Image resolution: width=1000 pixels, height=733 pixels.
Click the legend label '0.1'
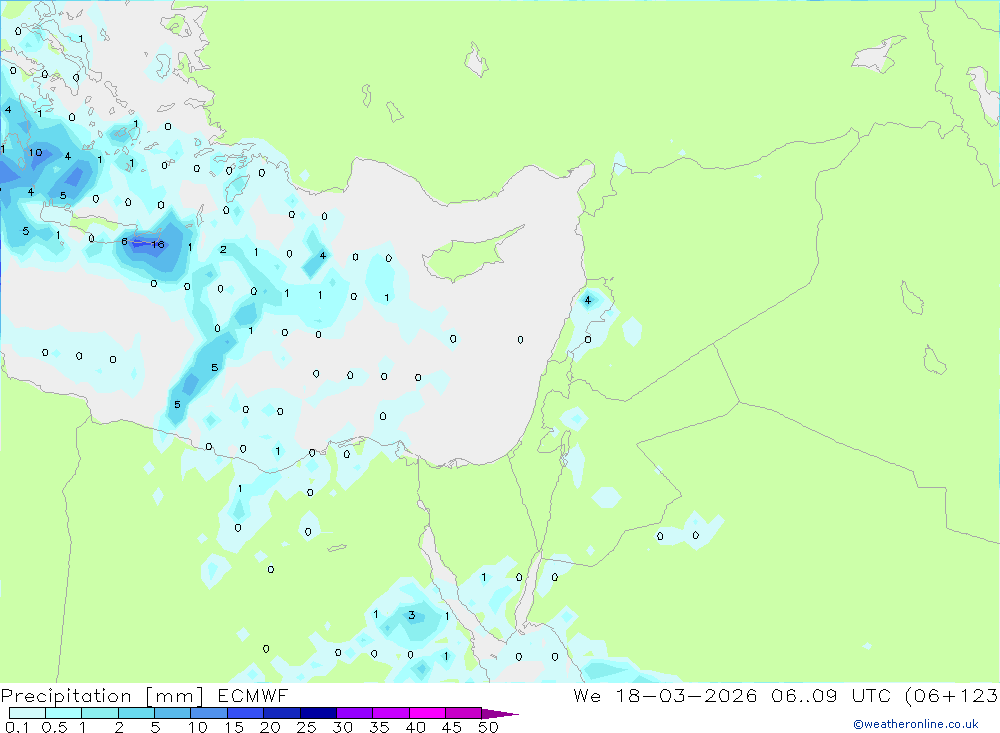pyautogui.click(x=17, y=727)
